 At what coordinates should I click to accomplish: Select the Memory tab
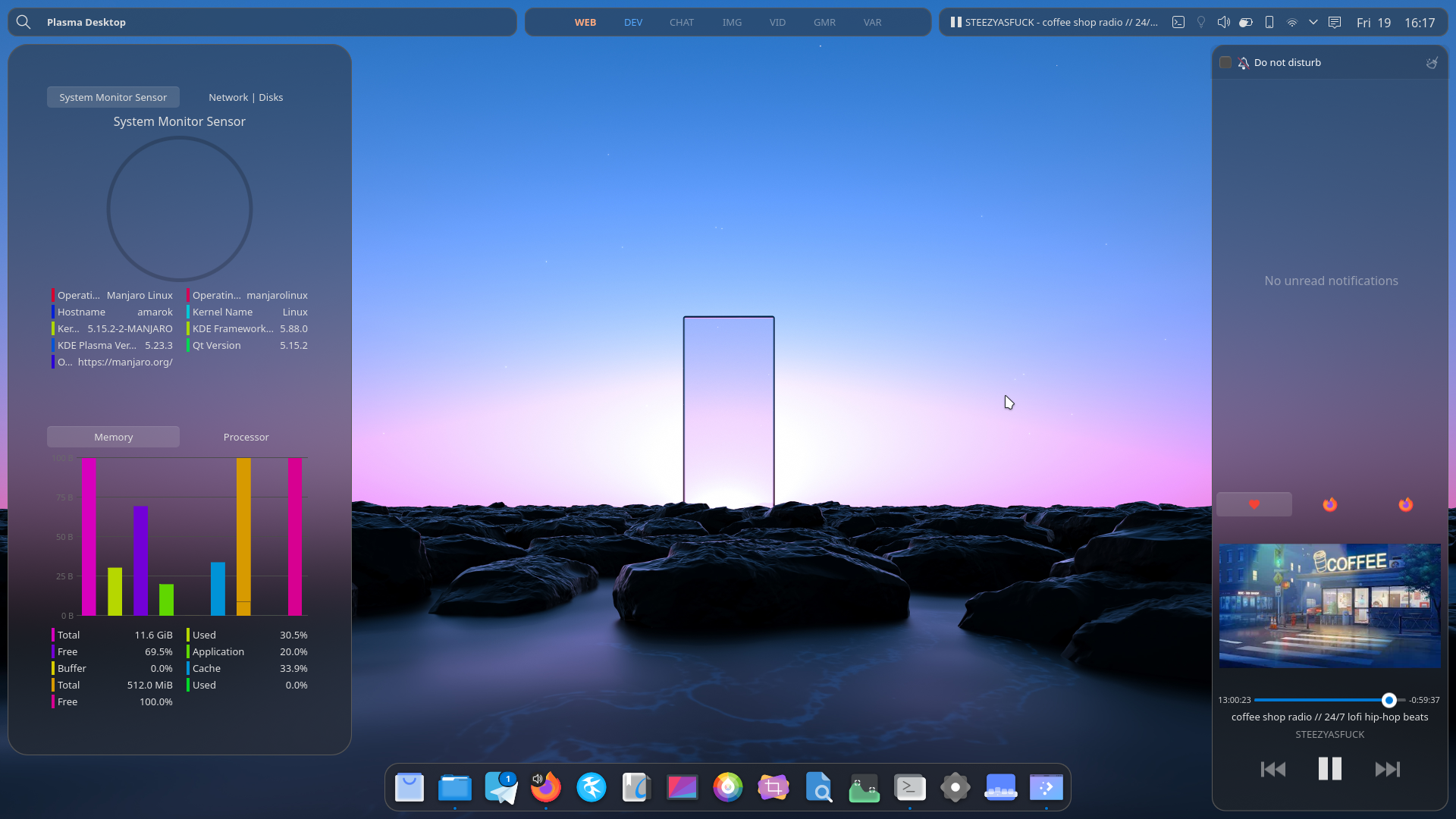point(113,437)
